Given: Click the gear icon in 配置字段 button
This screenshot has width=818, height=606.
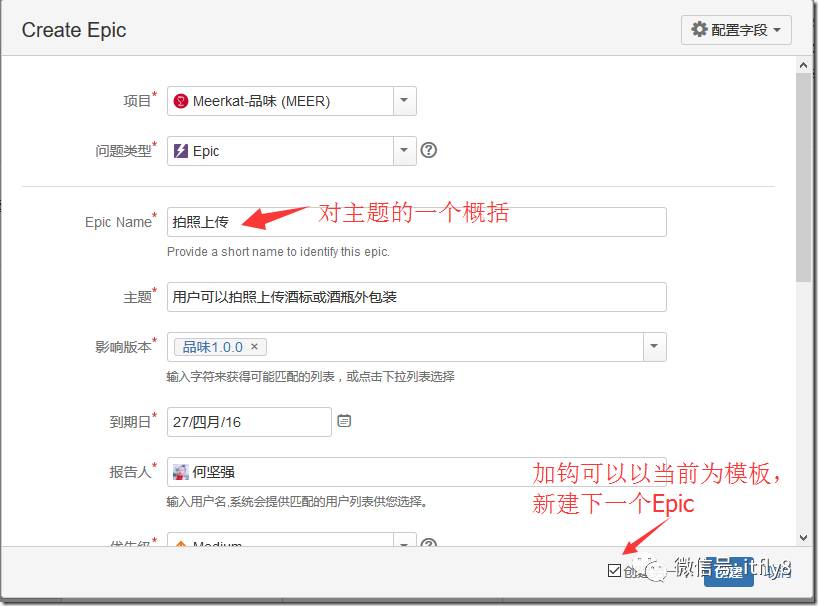Looking at the screenshot, I should (699, 29).
